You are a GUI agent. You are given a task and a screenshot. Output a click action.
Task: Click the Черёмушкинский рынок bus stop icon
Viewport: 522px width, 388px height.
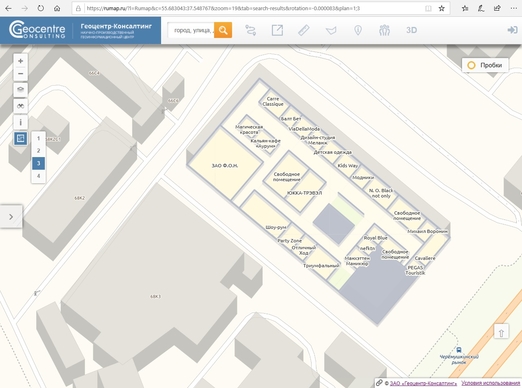coord(459,350)
